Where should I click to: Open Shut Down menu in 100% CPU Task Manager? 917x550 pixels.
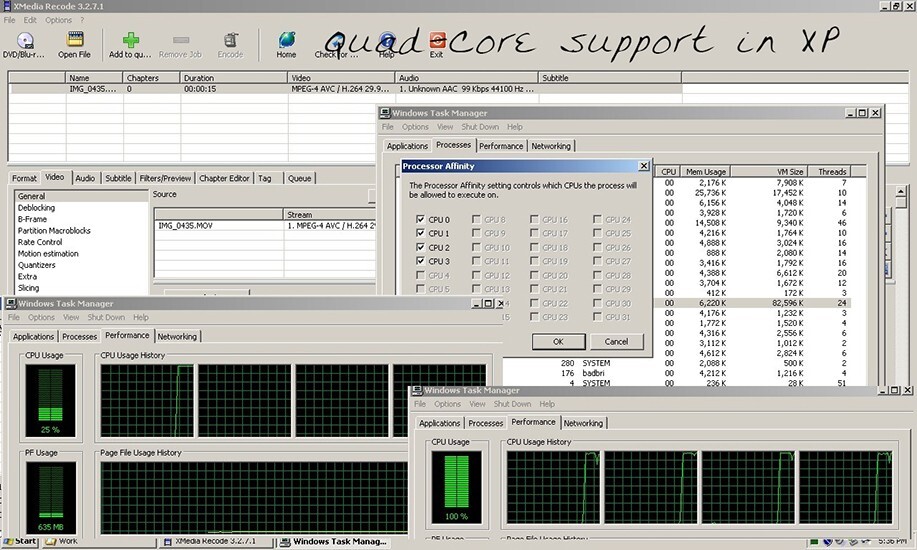coord(512,404)
